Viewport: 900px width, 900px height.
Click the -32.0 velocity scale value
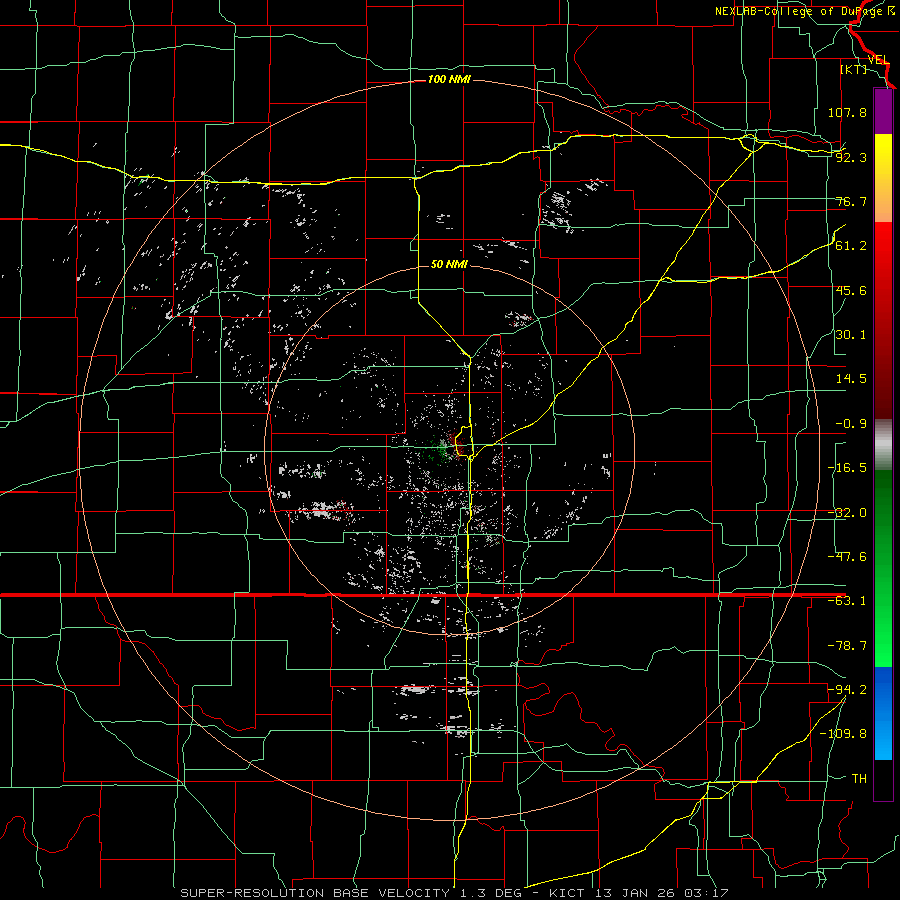(x=847, y=513)
